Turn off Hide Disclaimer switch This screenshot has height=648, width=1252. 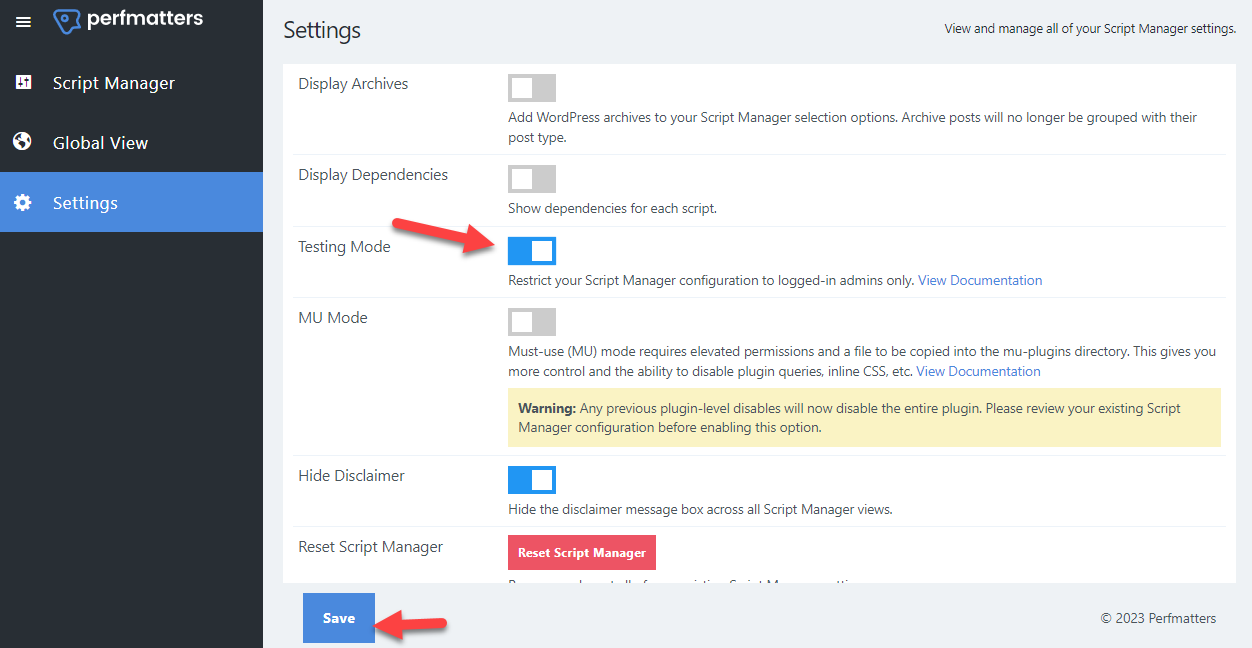pos(531,480)
